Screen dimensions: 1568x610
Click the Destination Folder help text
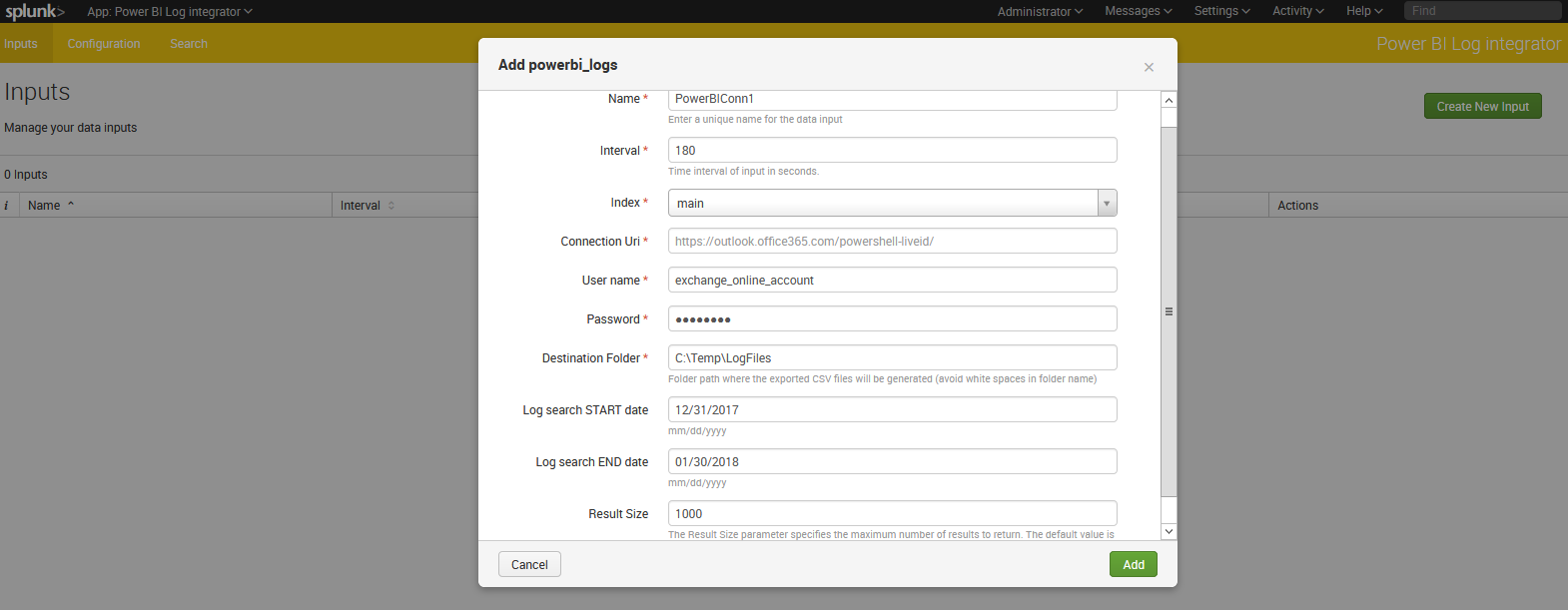(882, 379)
